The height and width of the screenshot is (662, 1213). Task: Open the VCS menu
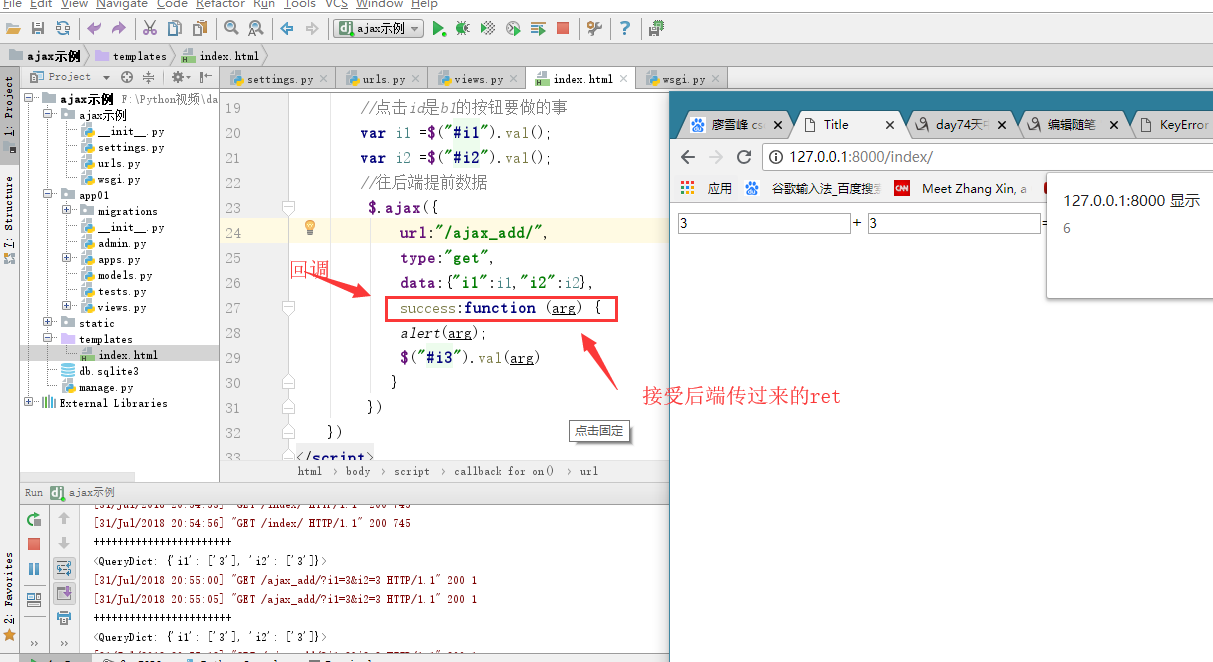pyautogui.click(x=336, y=5)
